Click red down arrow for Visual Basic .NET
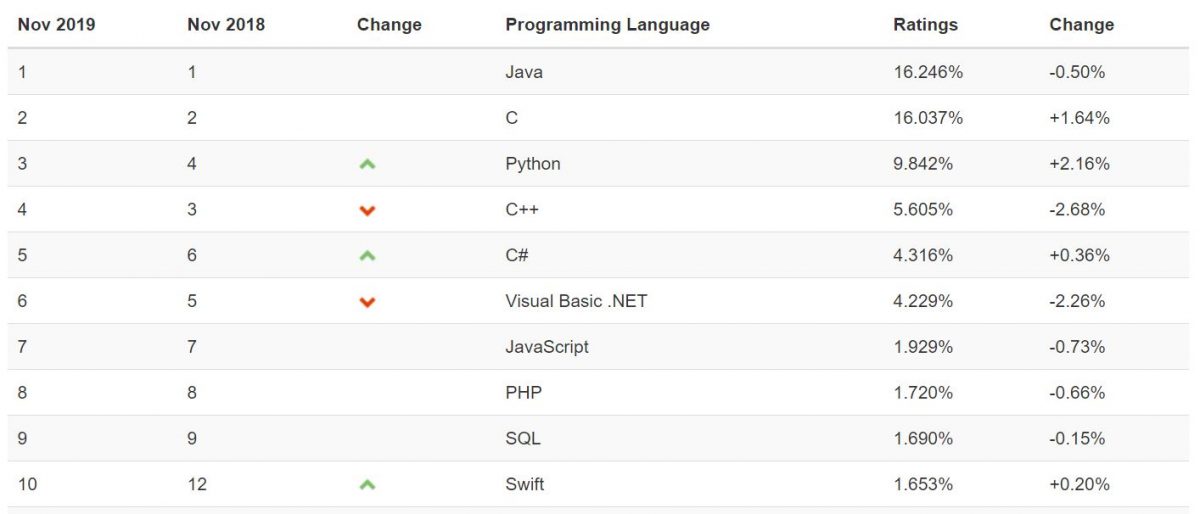Image resolution: width=1200 pixels, height=514 pixels. pos(367,302)
